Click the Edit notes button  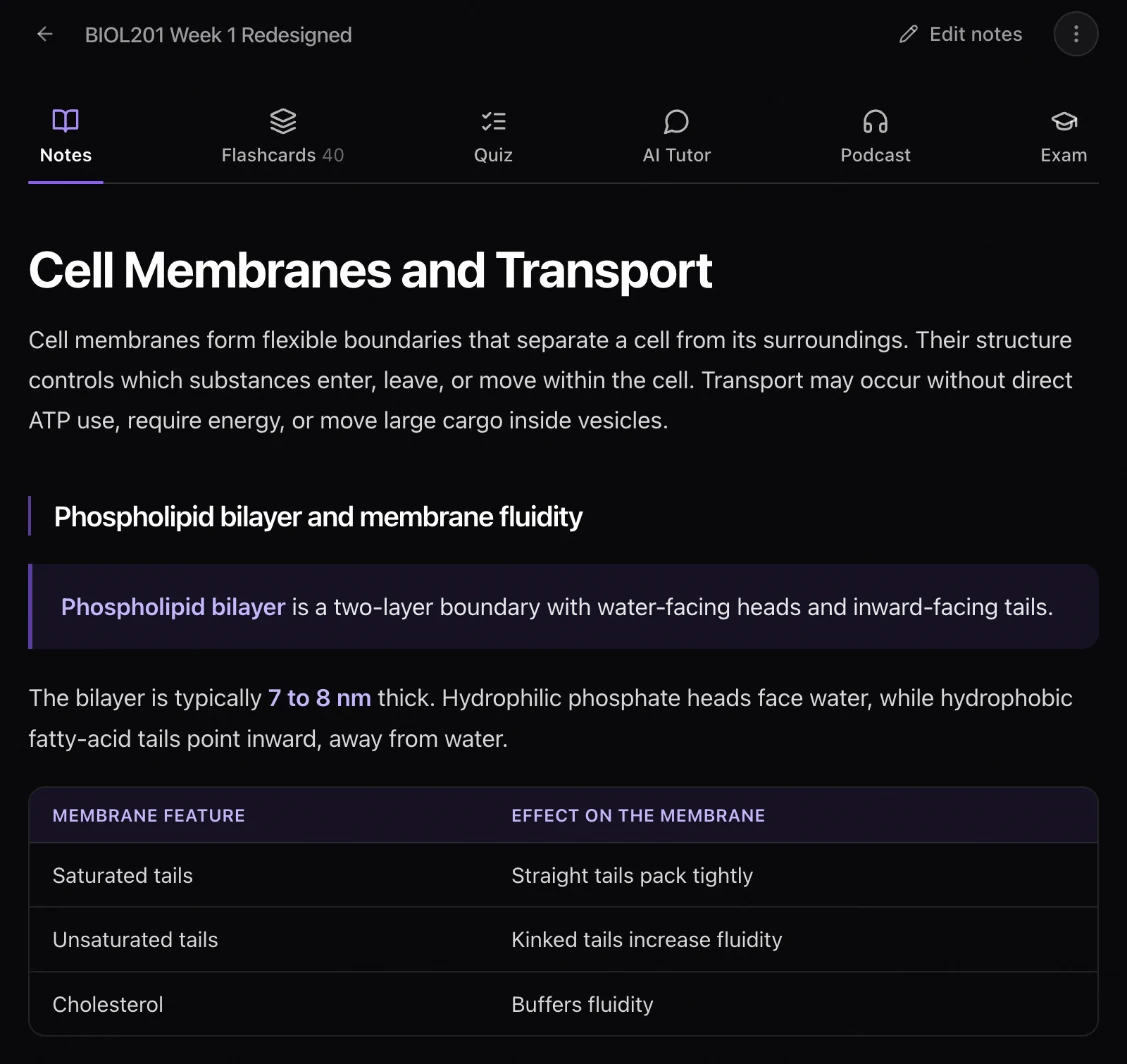[x=960, y=34]
